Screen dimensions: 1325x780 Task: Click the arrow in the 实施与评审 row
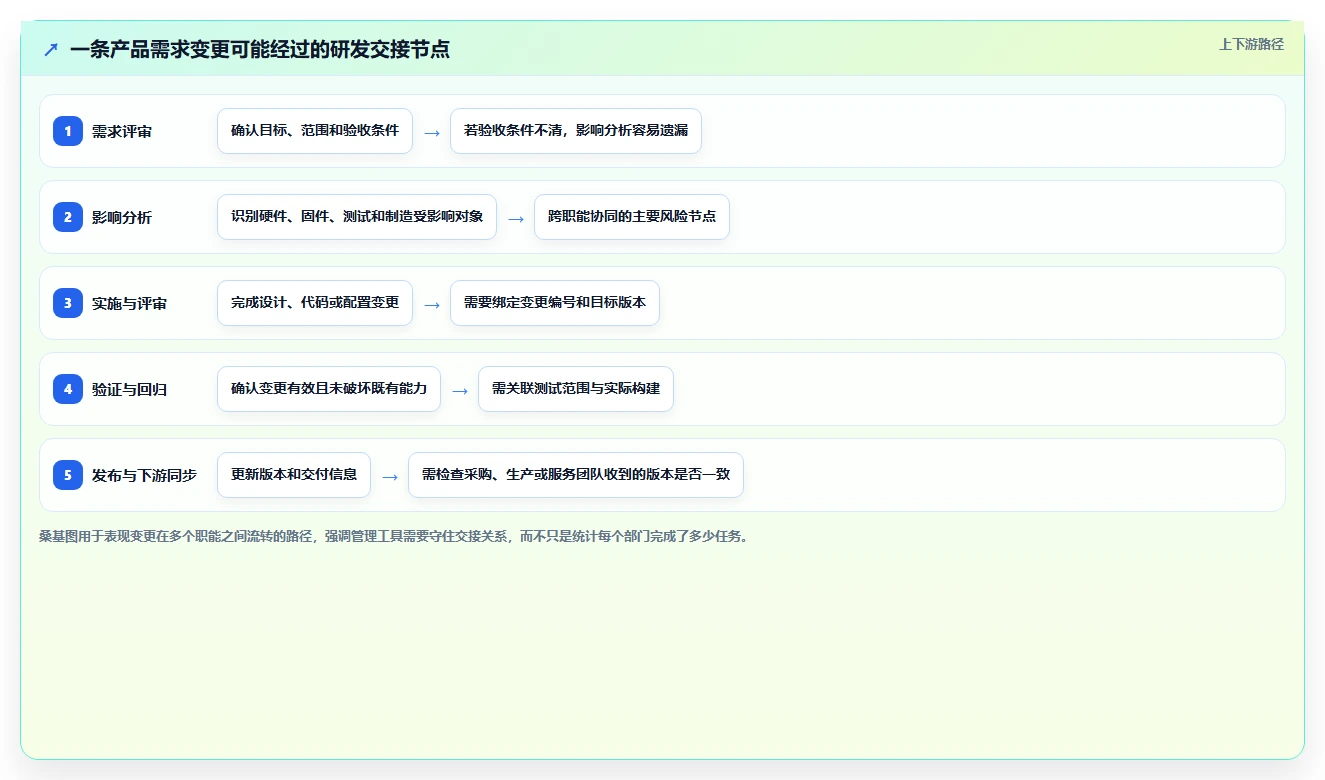(432, 304)
